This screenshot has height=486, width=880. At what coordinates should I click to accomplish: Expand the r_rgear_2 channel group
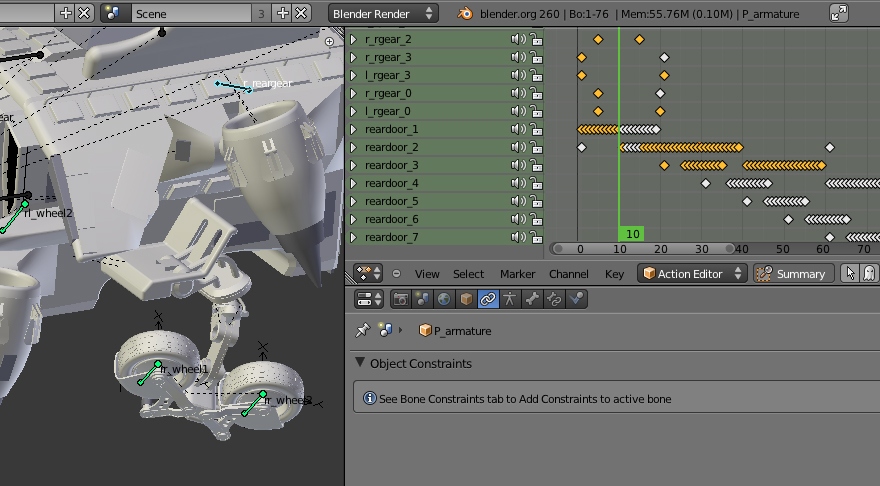[354, 39]
